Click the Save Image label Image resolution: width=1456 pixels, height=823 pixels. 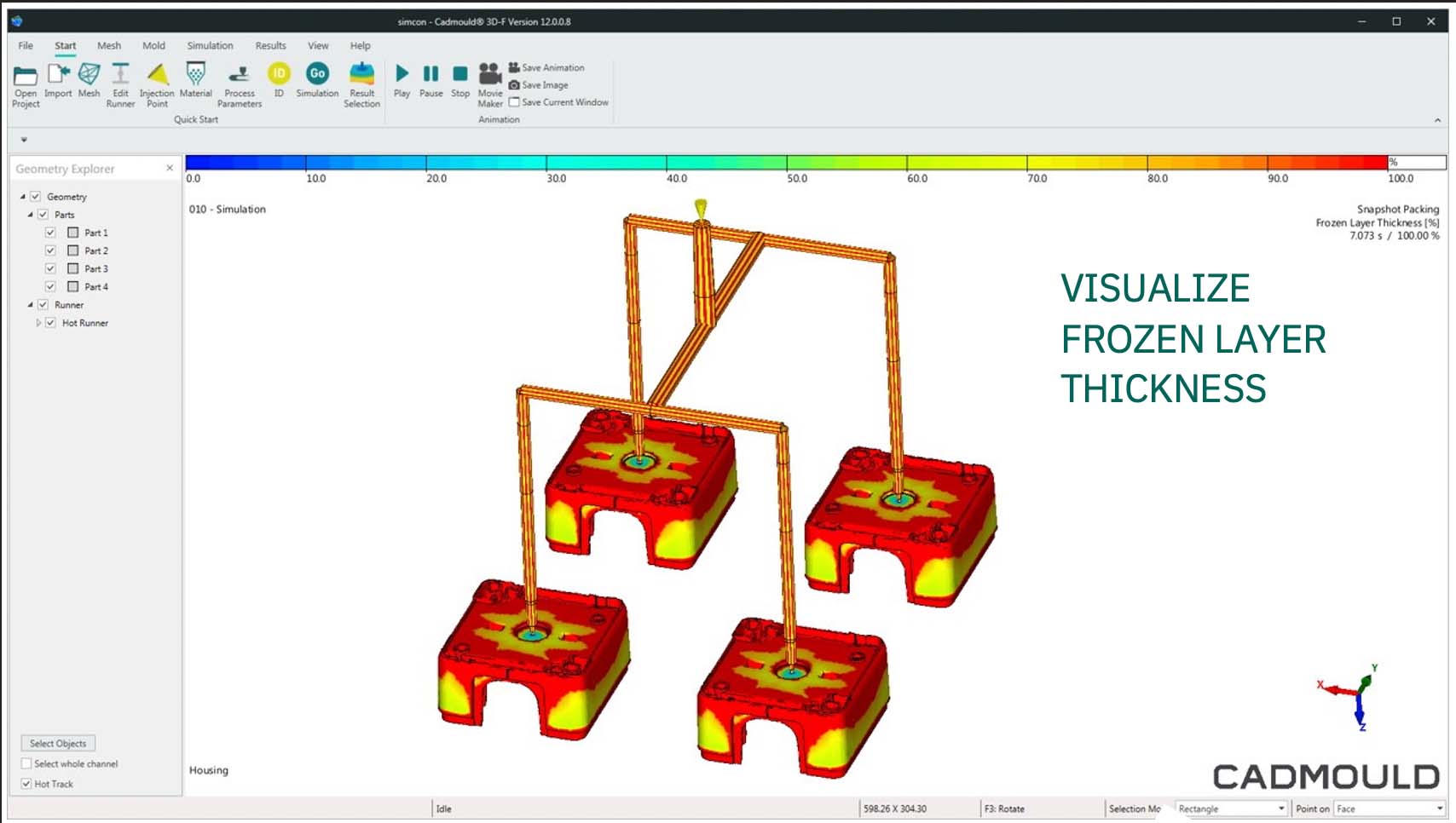[x=545, y=85]
